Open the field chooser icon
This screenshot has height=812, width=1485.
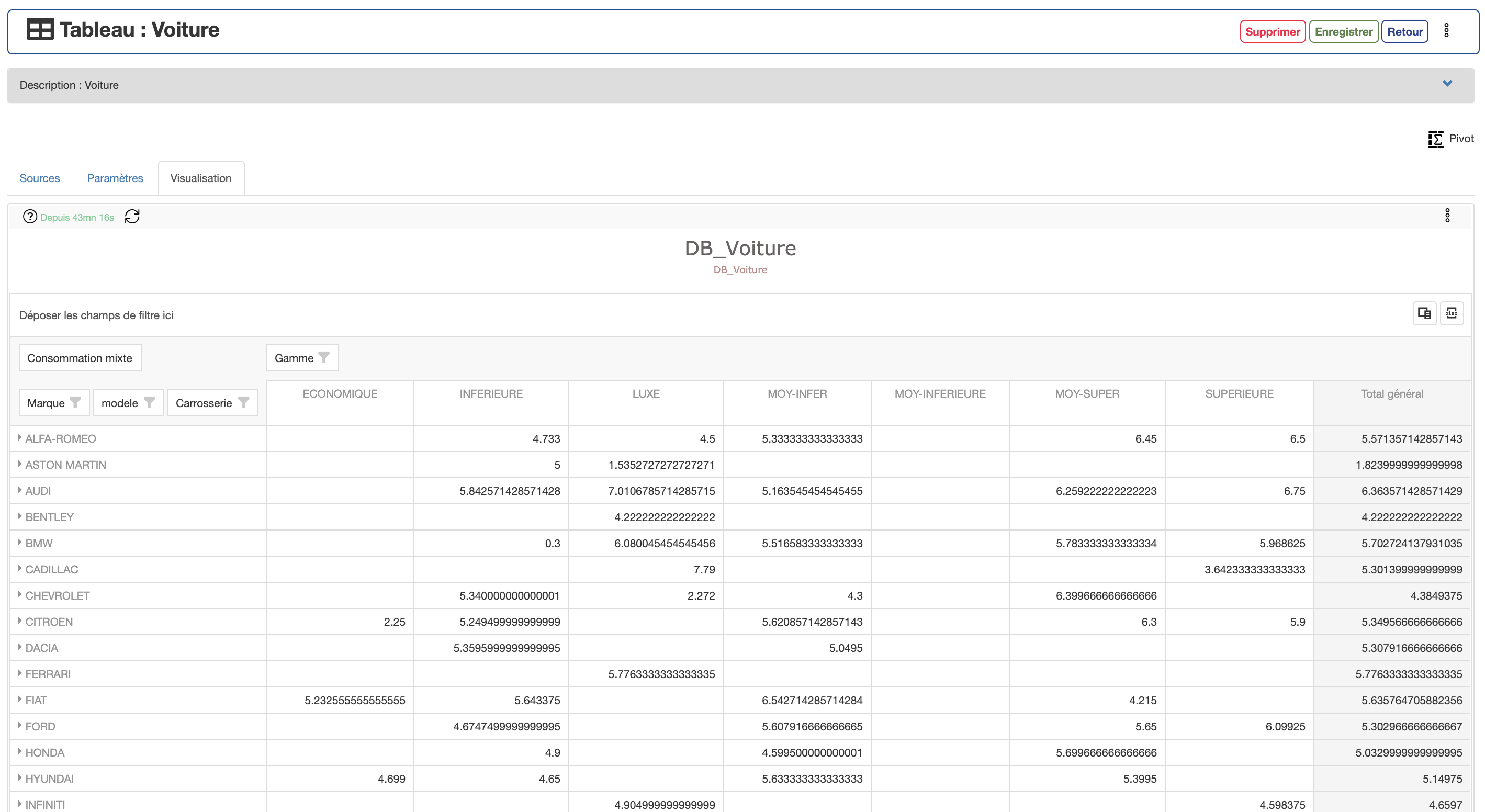point(1424,313)
